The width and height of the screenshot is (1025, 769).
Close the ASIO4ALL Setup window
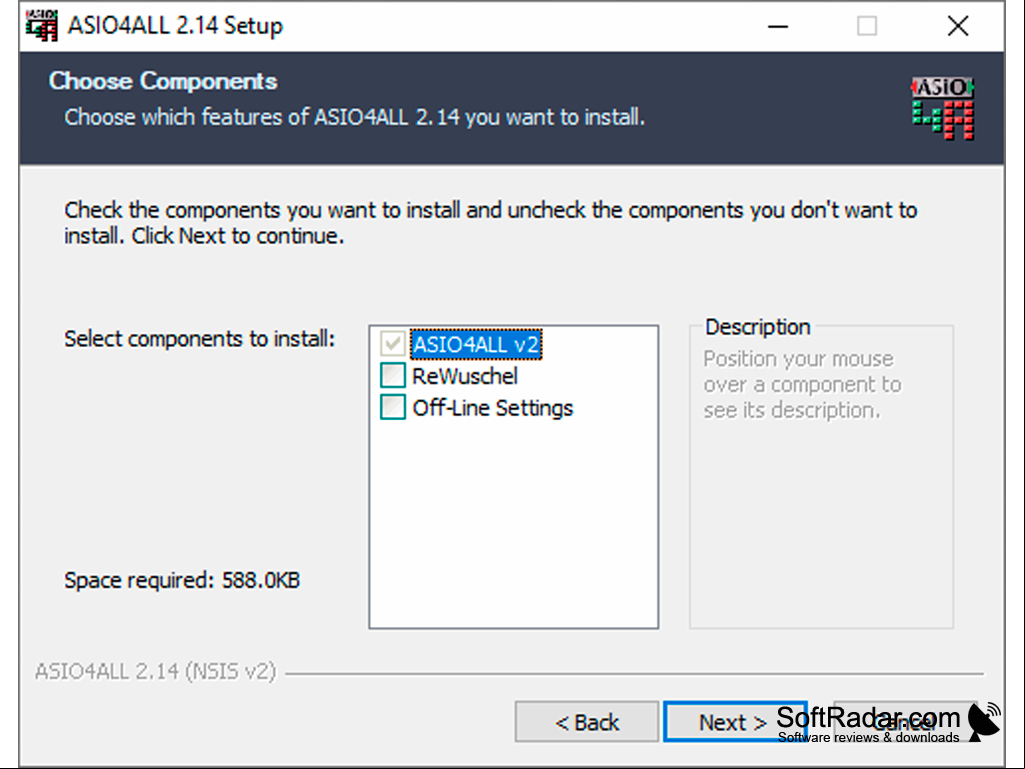(958, 26)
